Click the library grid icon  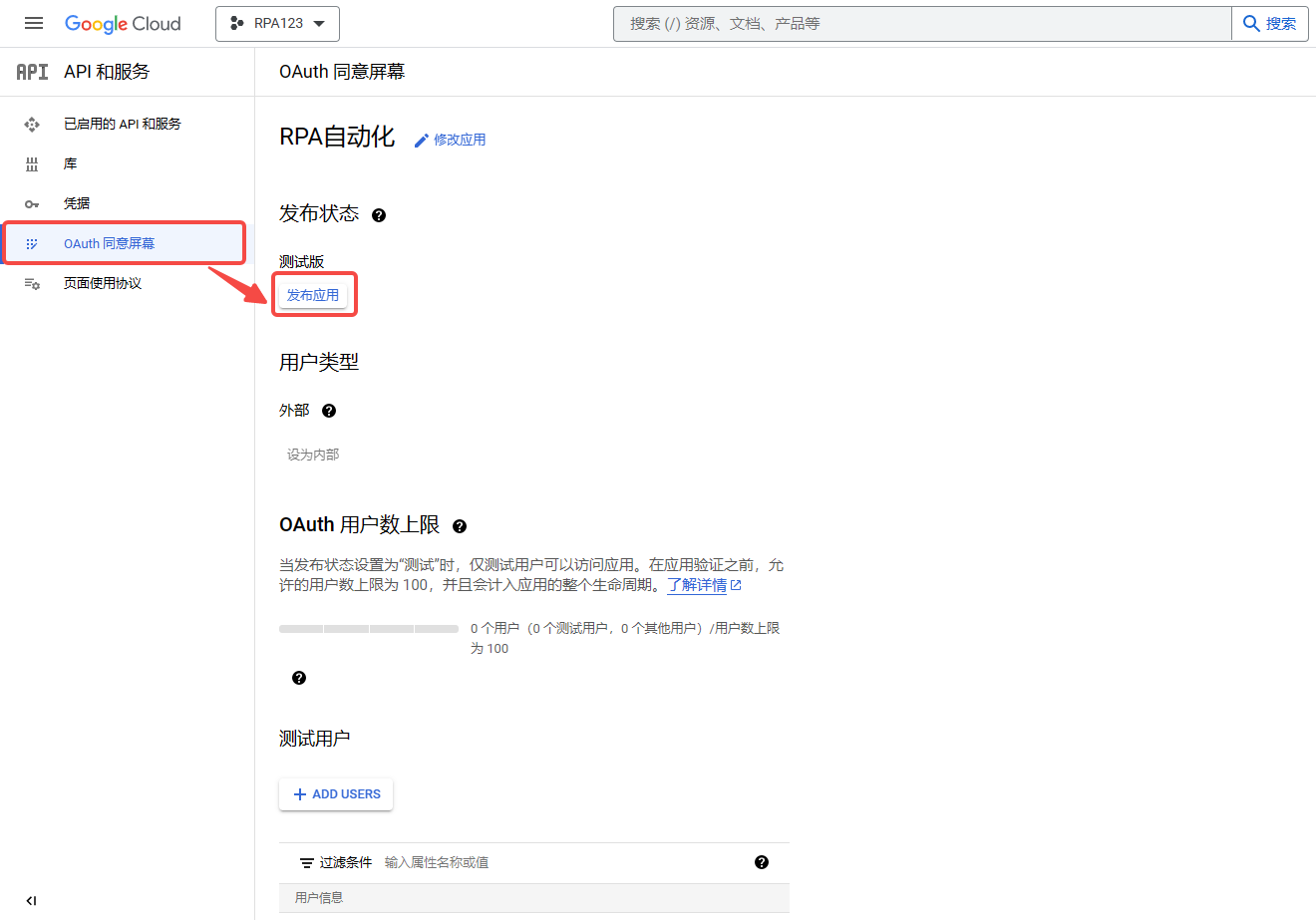pos(32,164)
